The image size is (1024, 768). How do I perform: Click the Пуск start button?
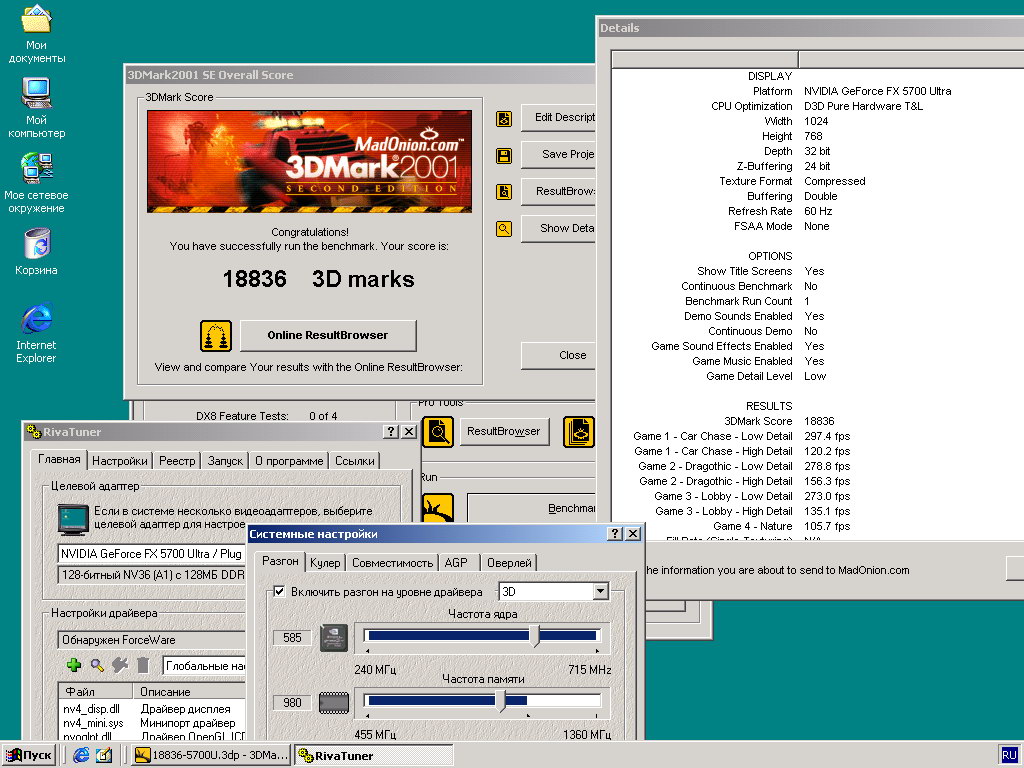tap(29, 755)
